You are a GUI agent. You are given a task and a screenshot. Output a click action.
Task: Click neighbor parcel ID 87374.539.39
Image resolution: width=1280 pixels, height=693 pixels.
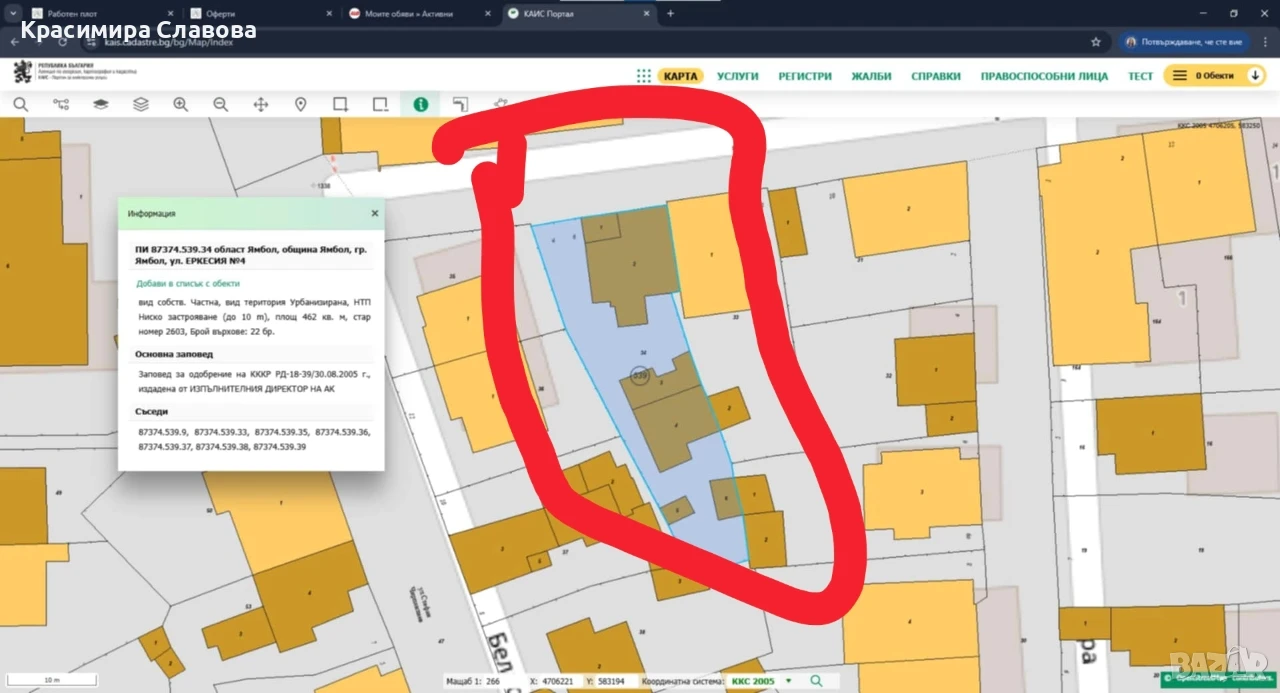coord(280,447)
